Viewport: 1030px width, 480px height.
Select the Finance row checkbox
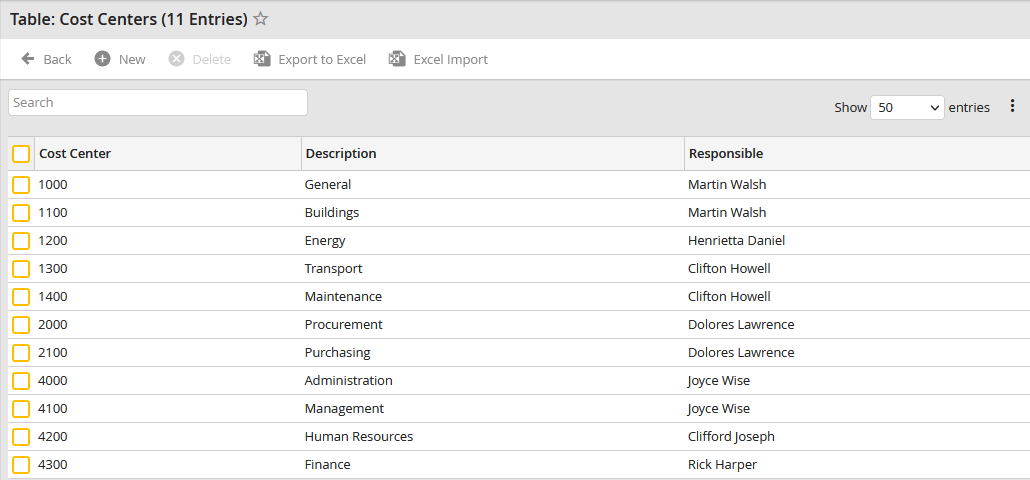tap(21, 465)
